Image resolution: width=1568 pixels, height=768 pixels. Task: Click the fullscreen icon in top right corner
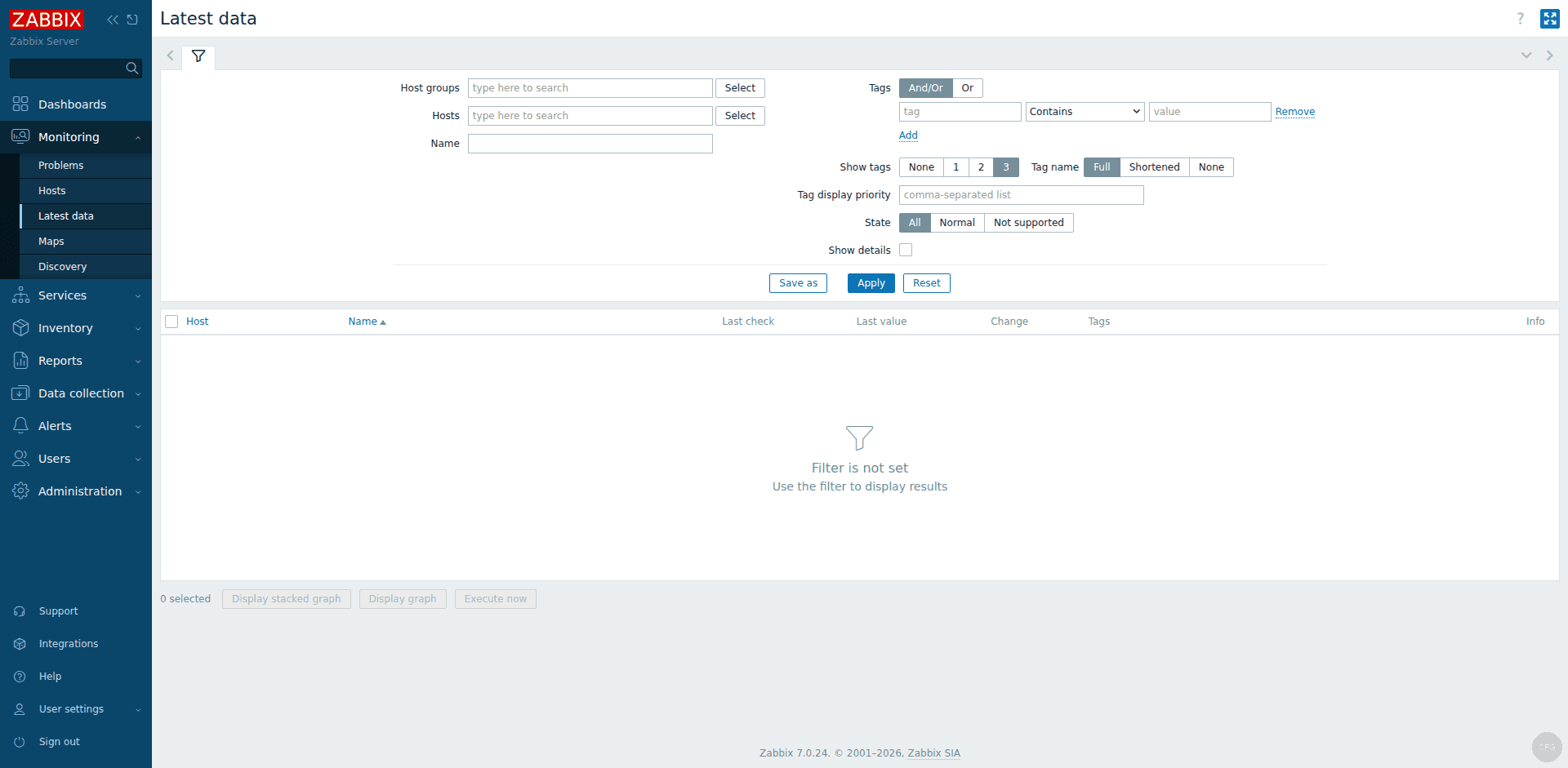pos(1549,18)
